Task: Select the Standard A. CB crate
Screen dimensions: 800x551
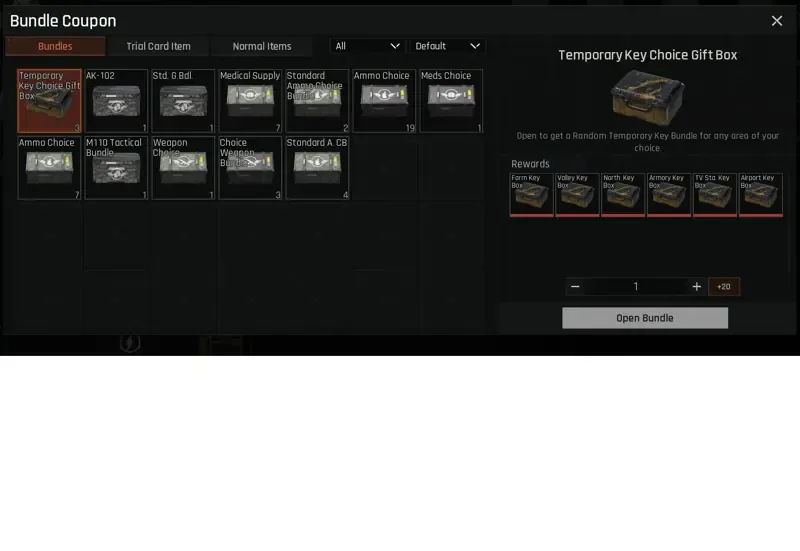Action: tap(317, 168)
